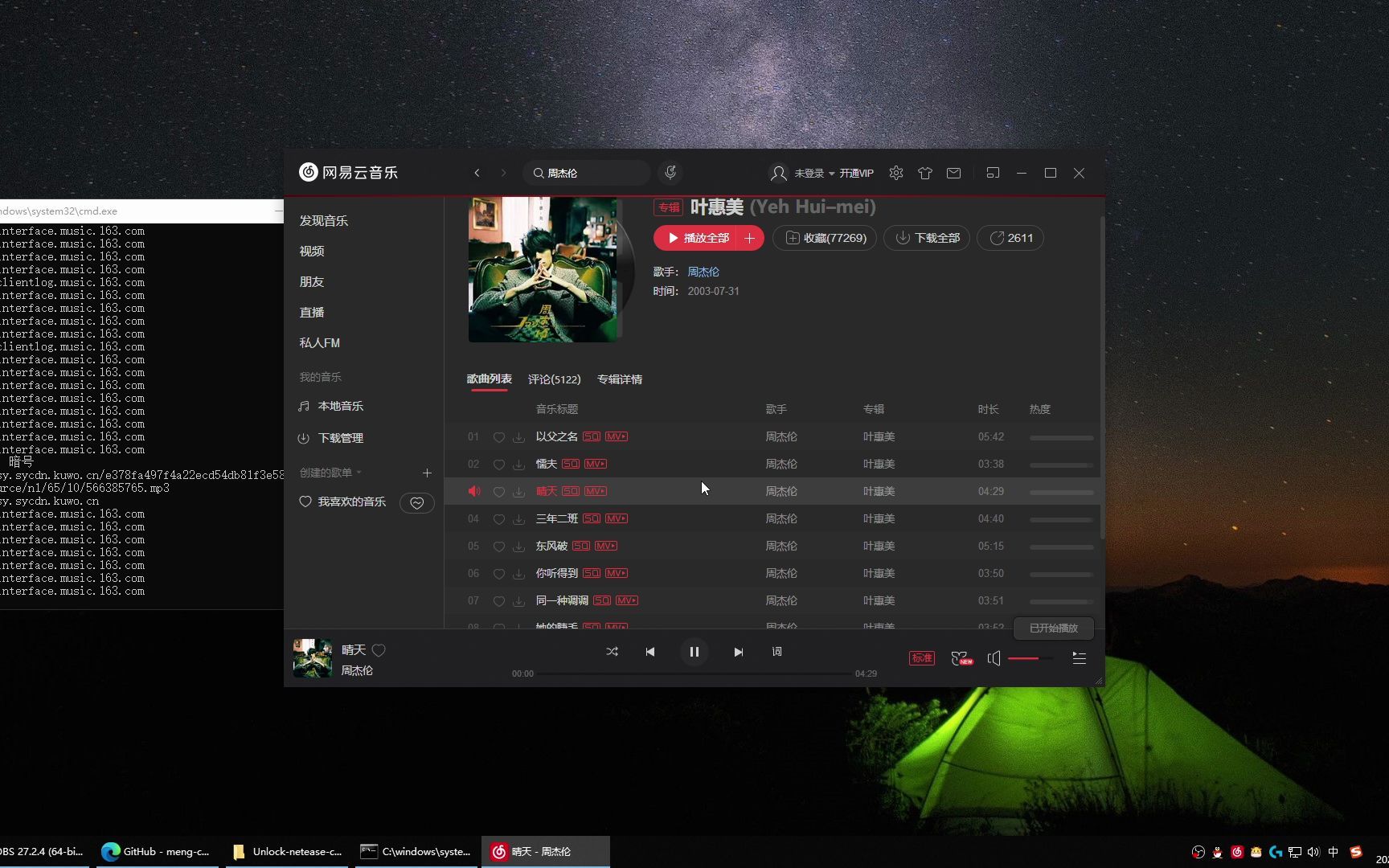Open the sound effects icon marked NEW

point(961,658)
